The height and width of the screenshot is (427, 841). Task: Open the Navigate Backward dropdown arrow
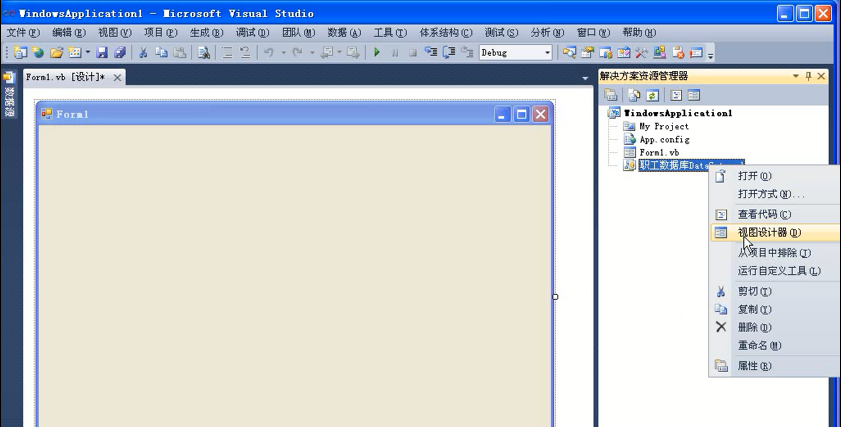pos(340,53)
